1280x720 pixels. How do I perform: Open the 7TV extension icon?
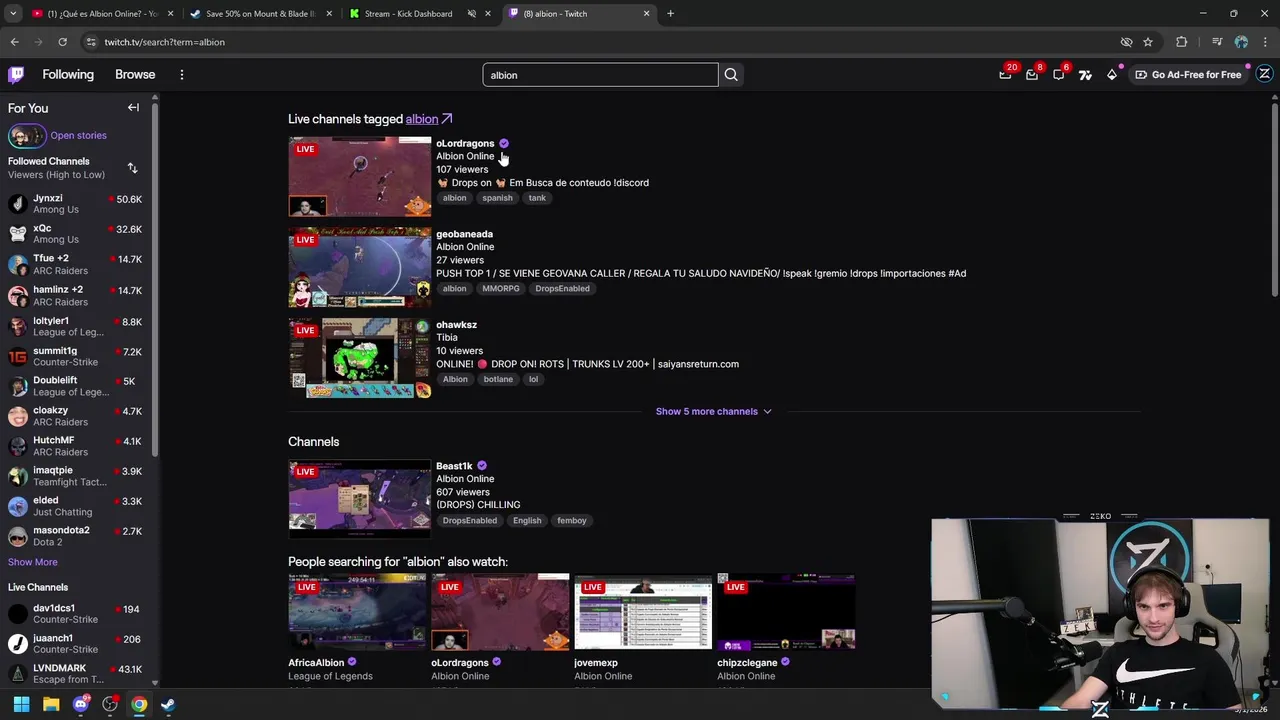[1085, 75]
